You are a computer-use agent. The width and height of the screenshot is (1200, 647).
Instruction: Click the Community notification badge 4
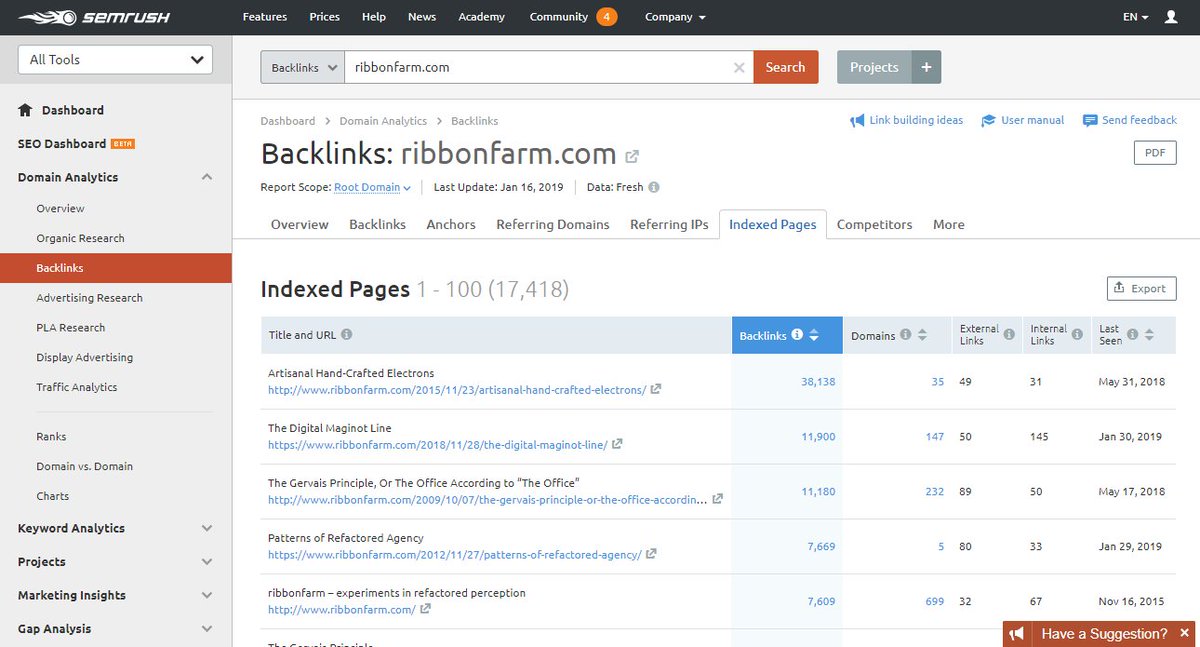point(606,17)
